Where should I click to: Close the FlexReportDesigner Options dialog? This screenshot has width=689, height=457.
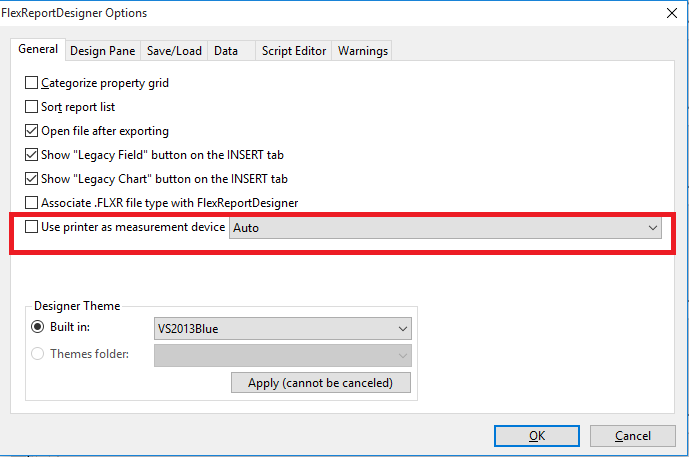coord(672,13)
